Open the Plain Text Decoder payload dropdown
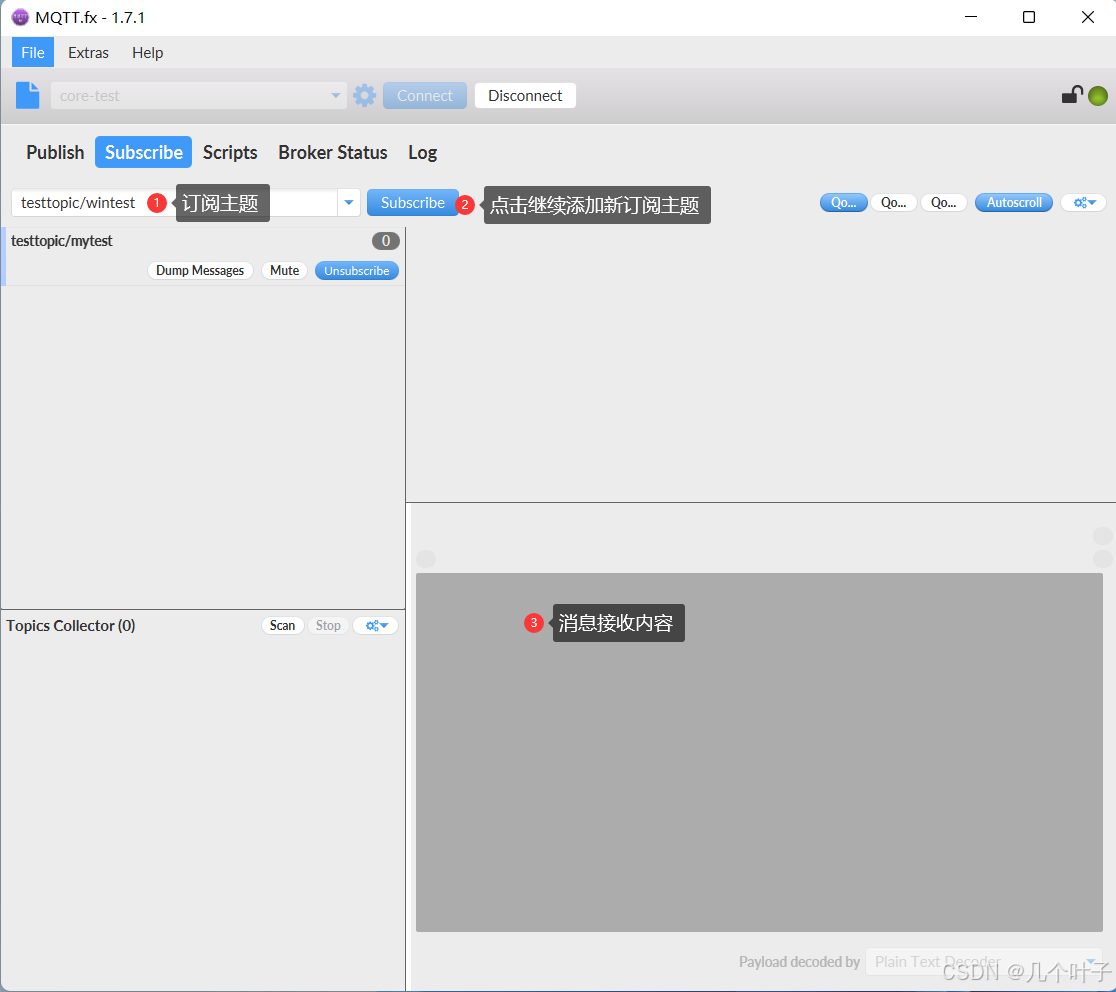This screenshot has height=992, width=1116. 984,961
